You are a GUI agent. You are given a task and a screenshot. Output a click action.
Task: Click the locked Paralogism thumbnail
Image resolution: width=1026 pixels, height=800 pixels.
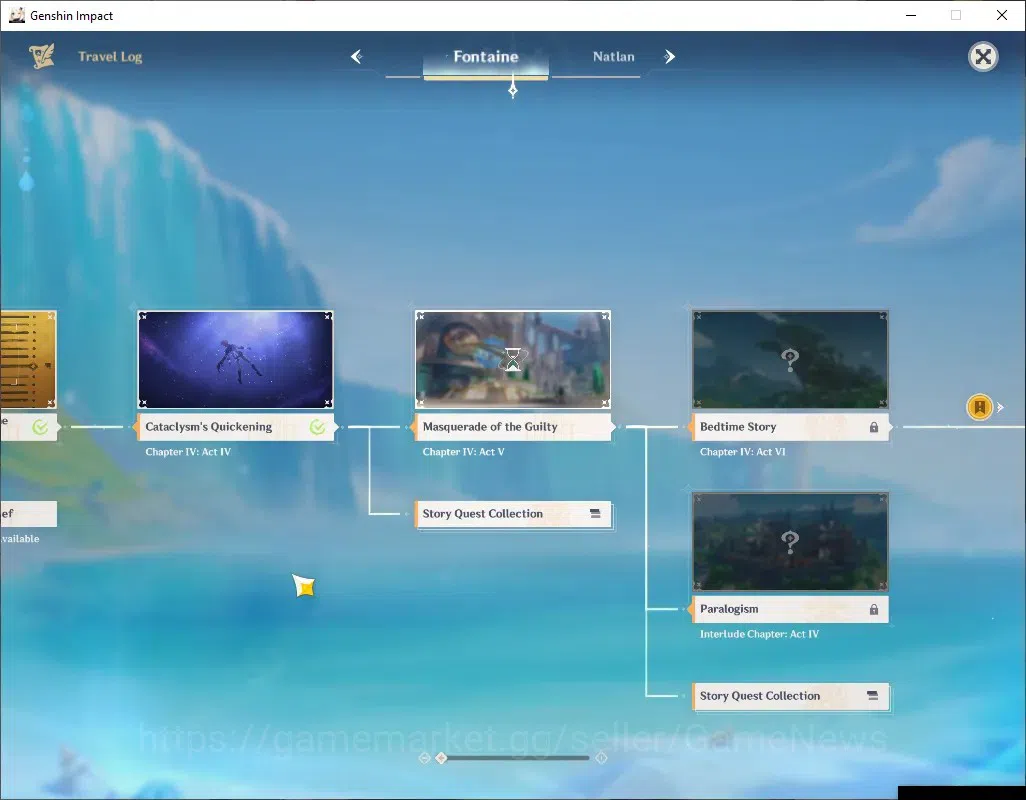(x=790, y=542)
